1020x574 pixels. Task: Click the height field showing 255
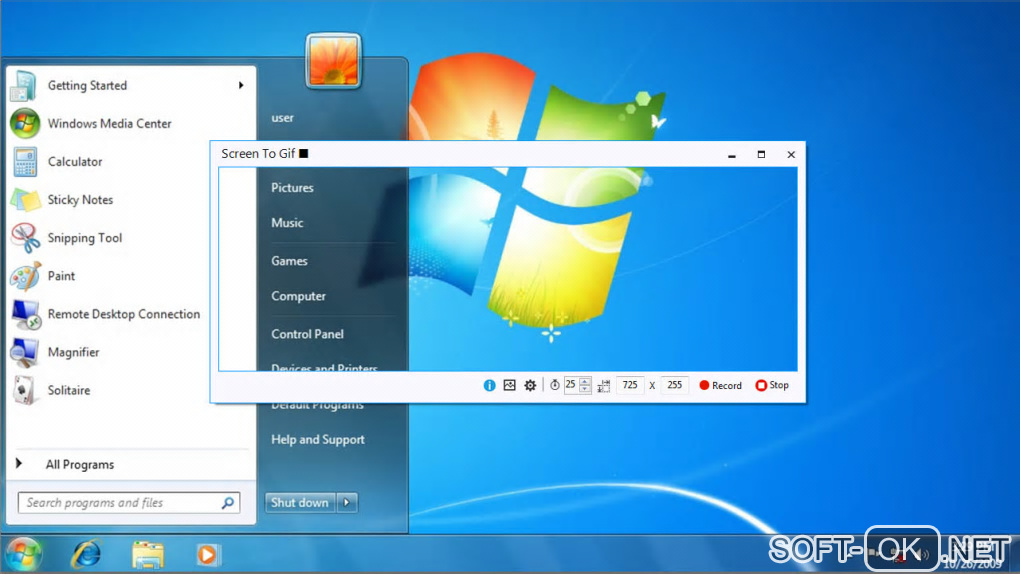(675, 385)
